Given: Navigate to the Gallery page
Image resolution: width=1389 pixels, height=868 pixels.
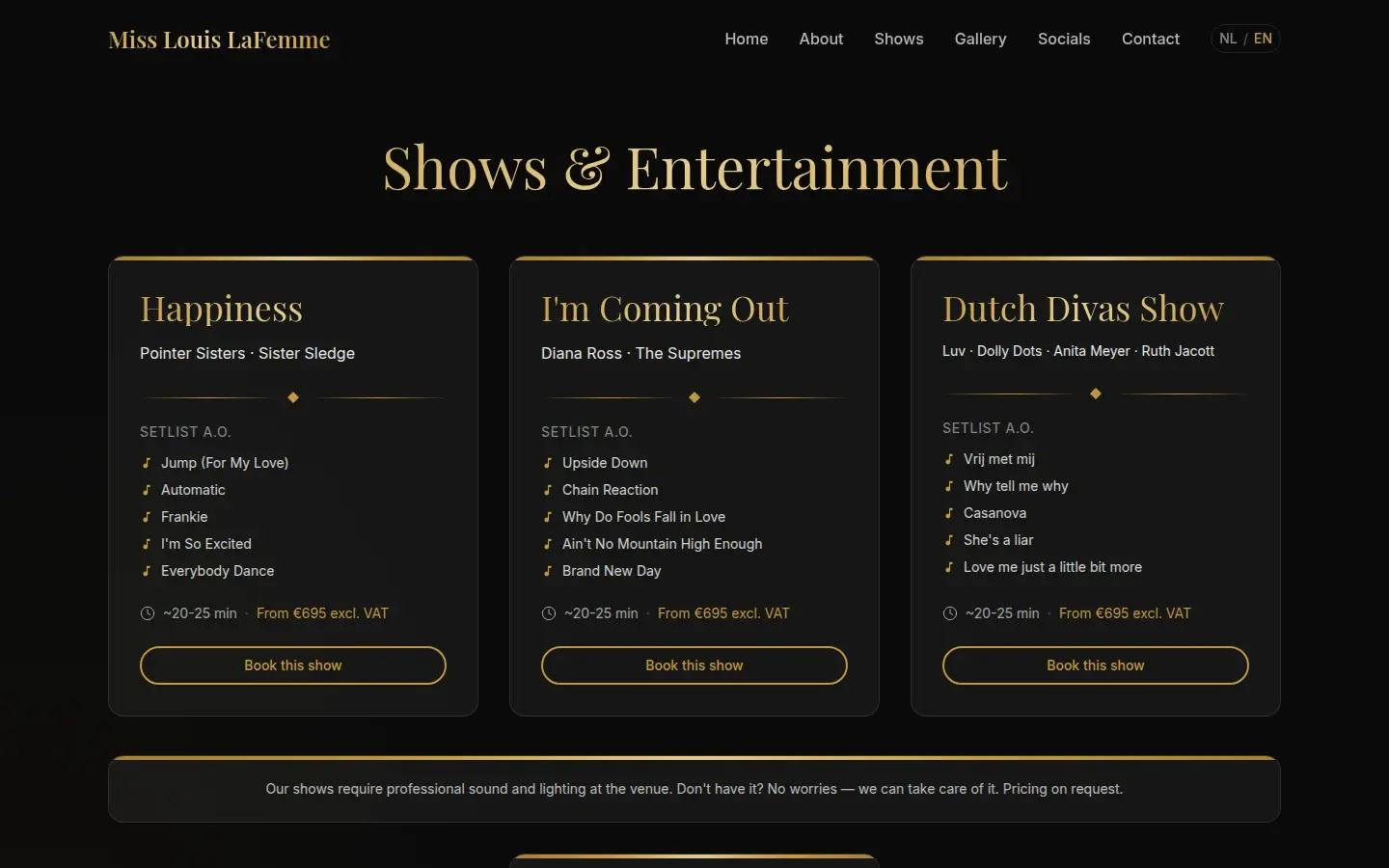Looking at the screenshot, I should (x=980, y=39).
